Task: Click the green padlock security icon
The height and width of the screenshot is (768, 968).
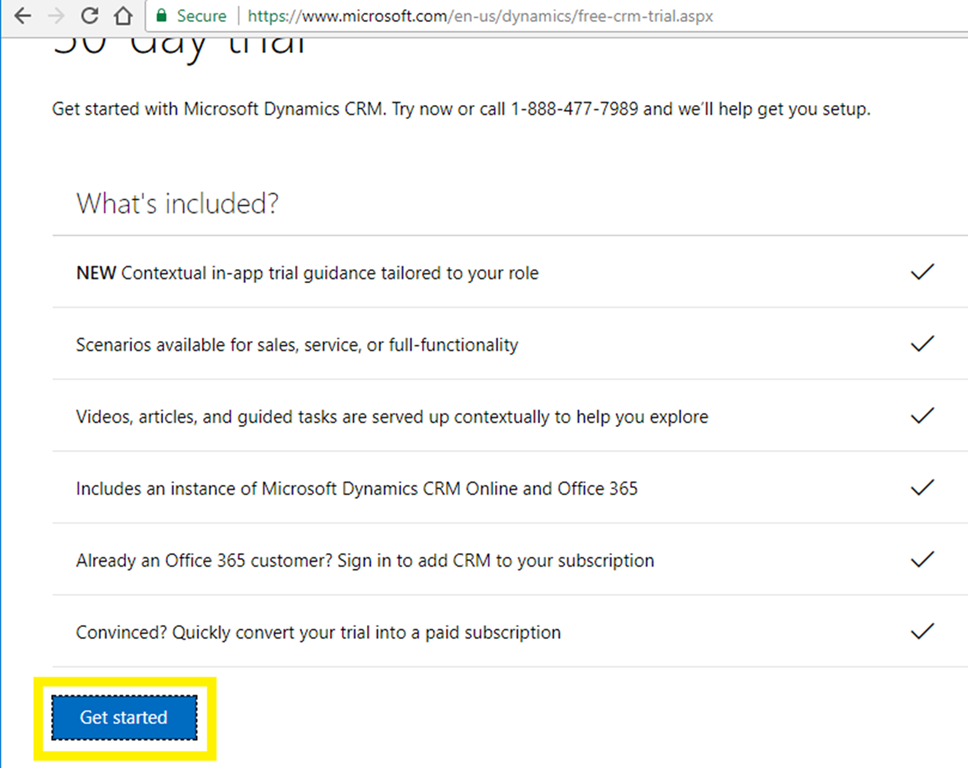Action: (161, 16)
